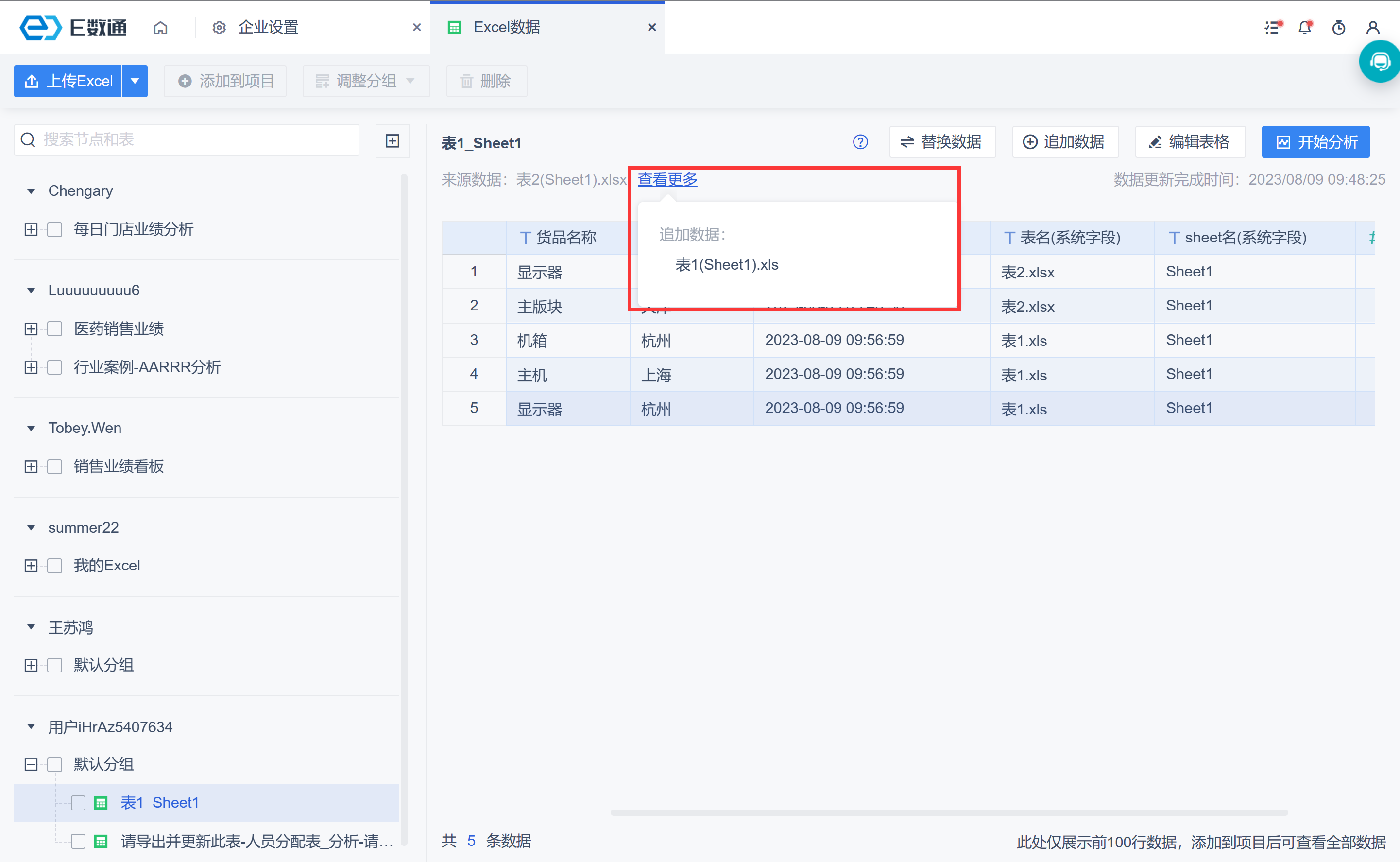Click the 开始分析 button

tap(1315, 142)
